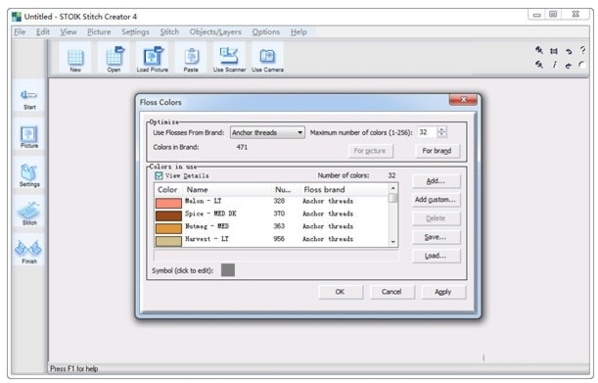Image resolution: width=598 pixels, height=383 pixels.
Task: Toggle the View Details checkbox
Action: pyautogui.click(x=159, y=175)
